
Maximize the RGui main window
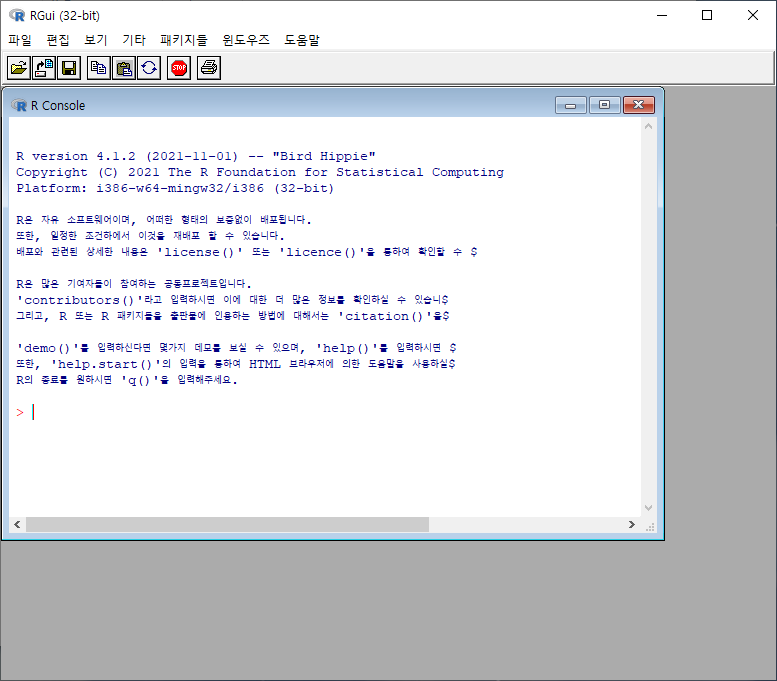pyautogui.click(x=707, y=15)
